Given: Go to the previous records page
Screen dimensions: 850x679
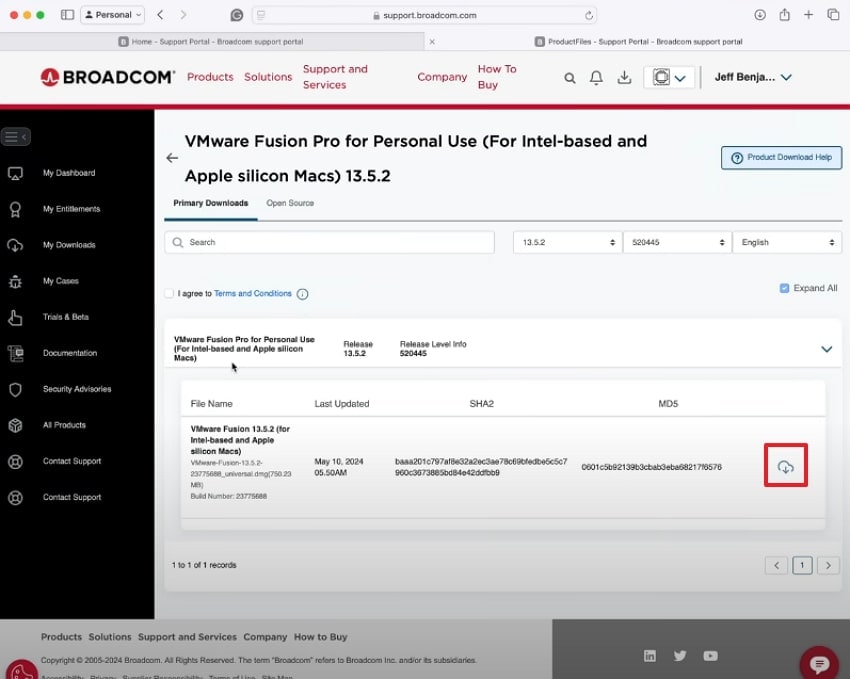Looking at the screenshot, I should (x=776, y=565).
